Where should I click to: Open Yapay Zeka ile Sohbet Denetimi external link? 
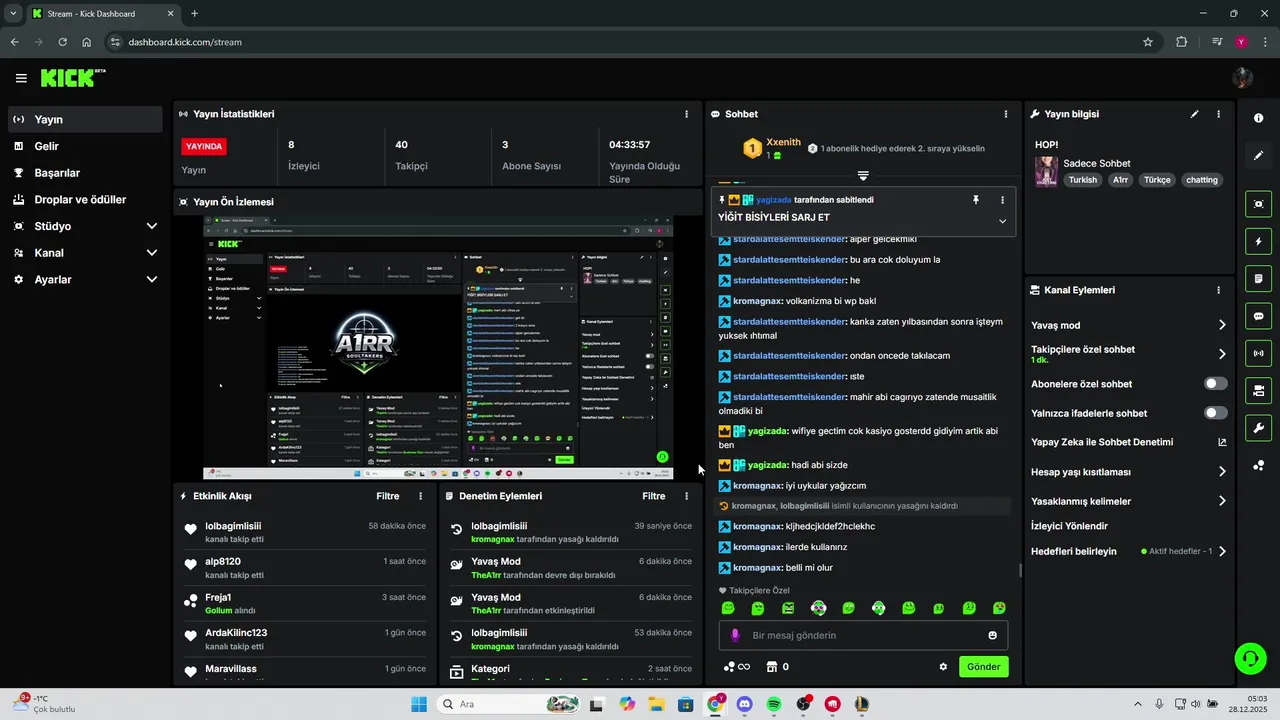click(1222, 442)
